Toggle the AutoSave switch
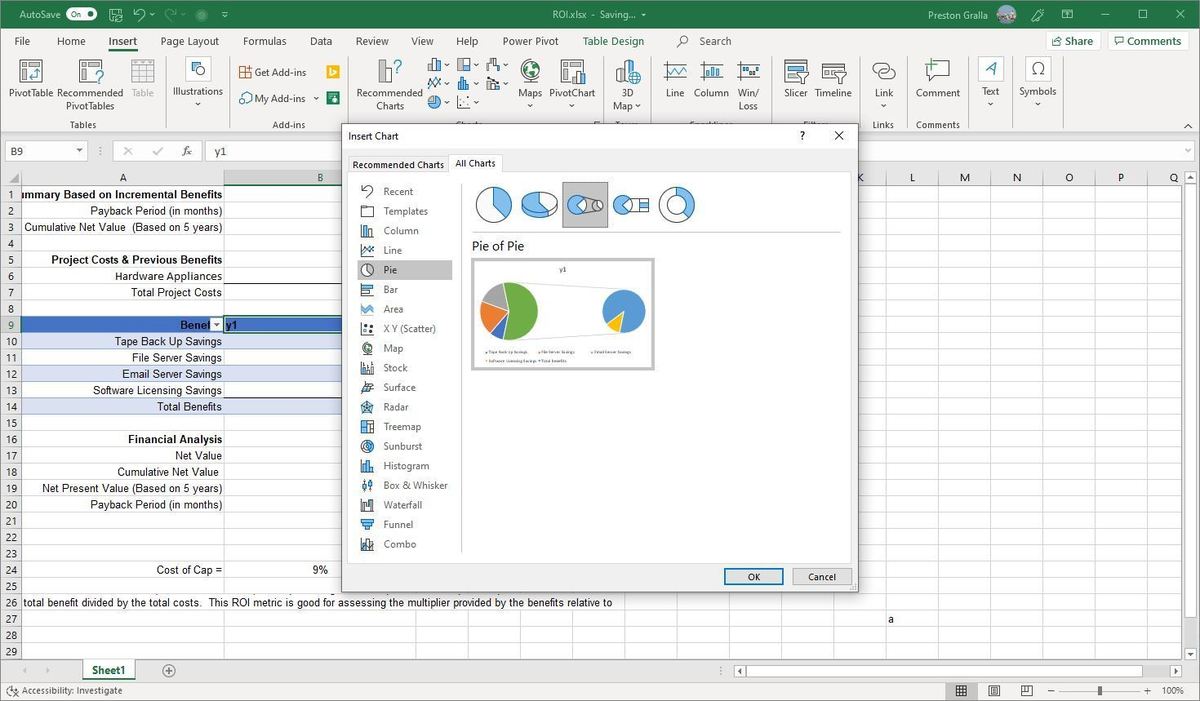This screenshot has width=1200, height=701. click(x=81, y=14)
